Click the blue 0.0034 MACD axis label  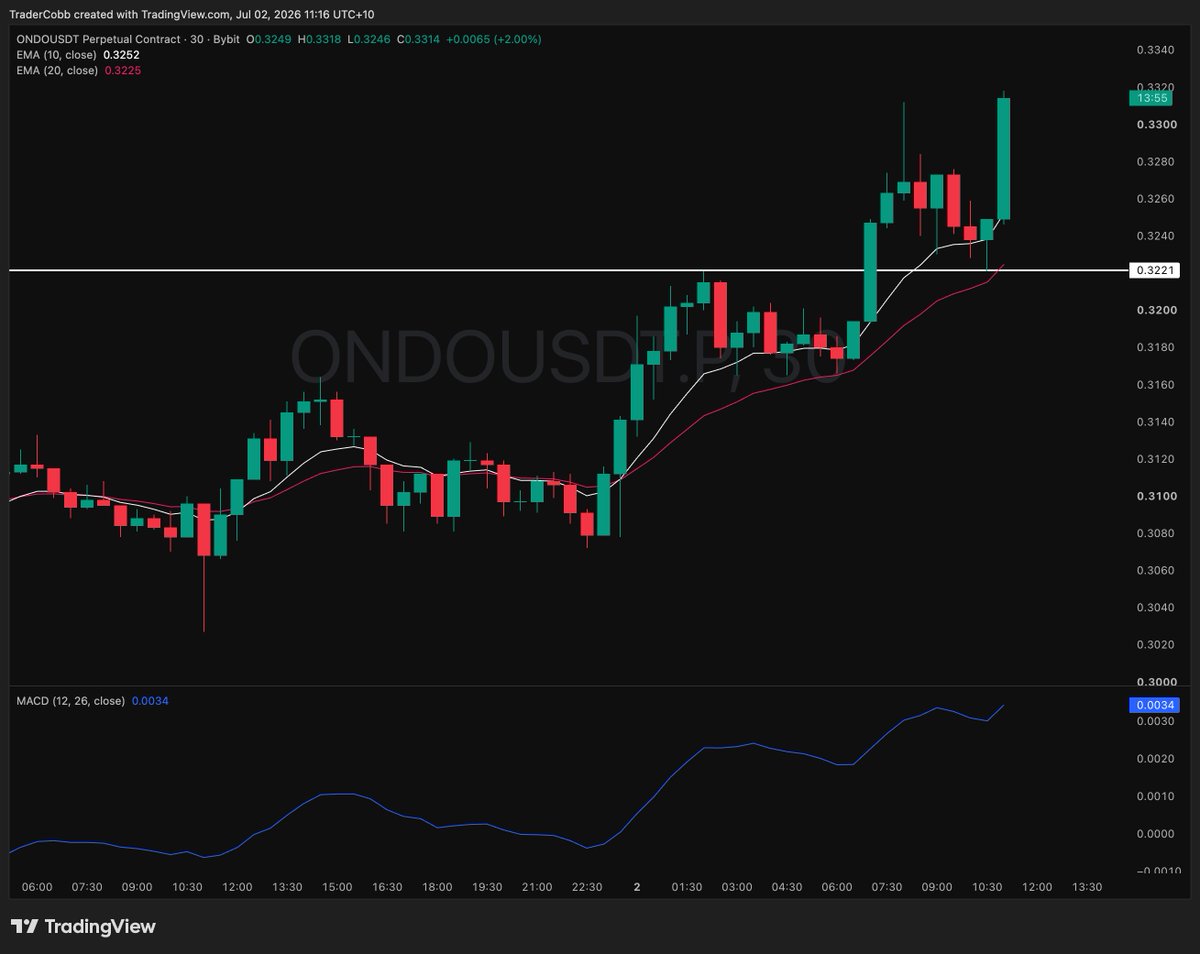pos(1155,705)
